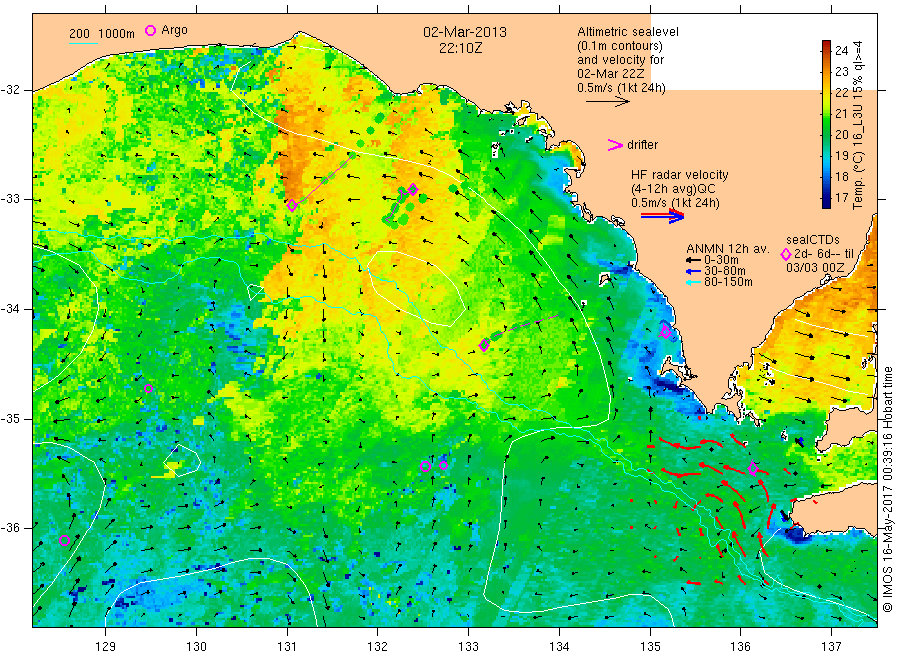Click the '03/03 00Z' legend text
Screen dimensions: 900x660
click(815, 268)
